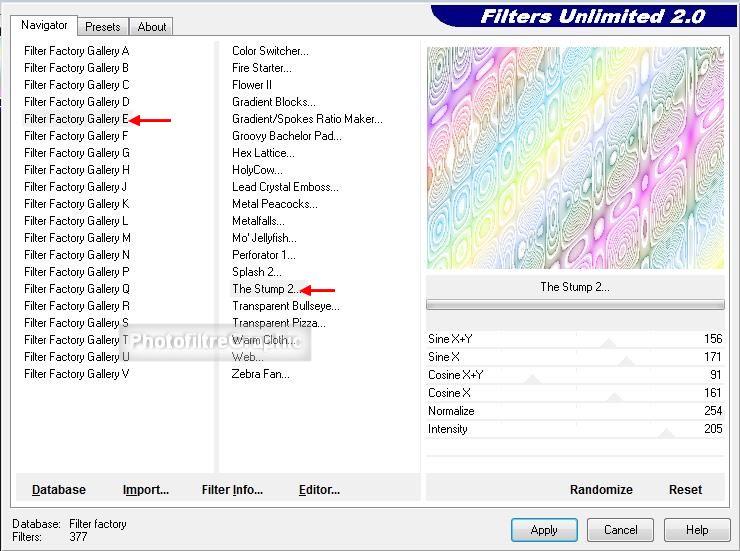
Task: Select the Navigator tab
Action: coord(45,25)
